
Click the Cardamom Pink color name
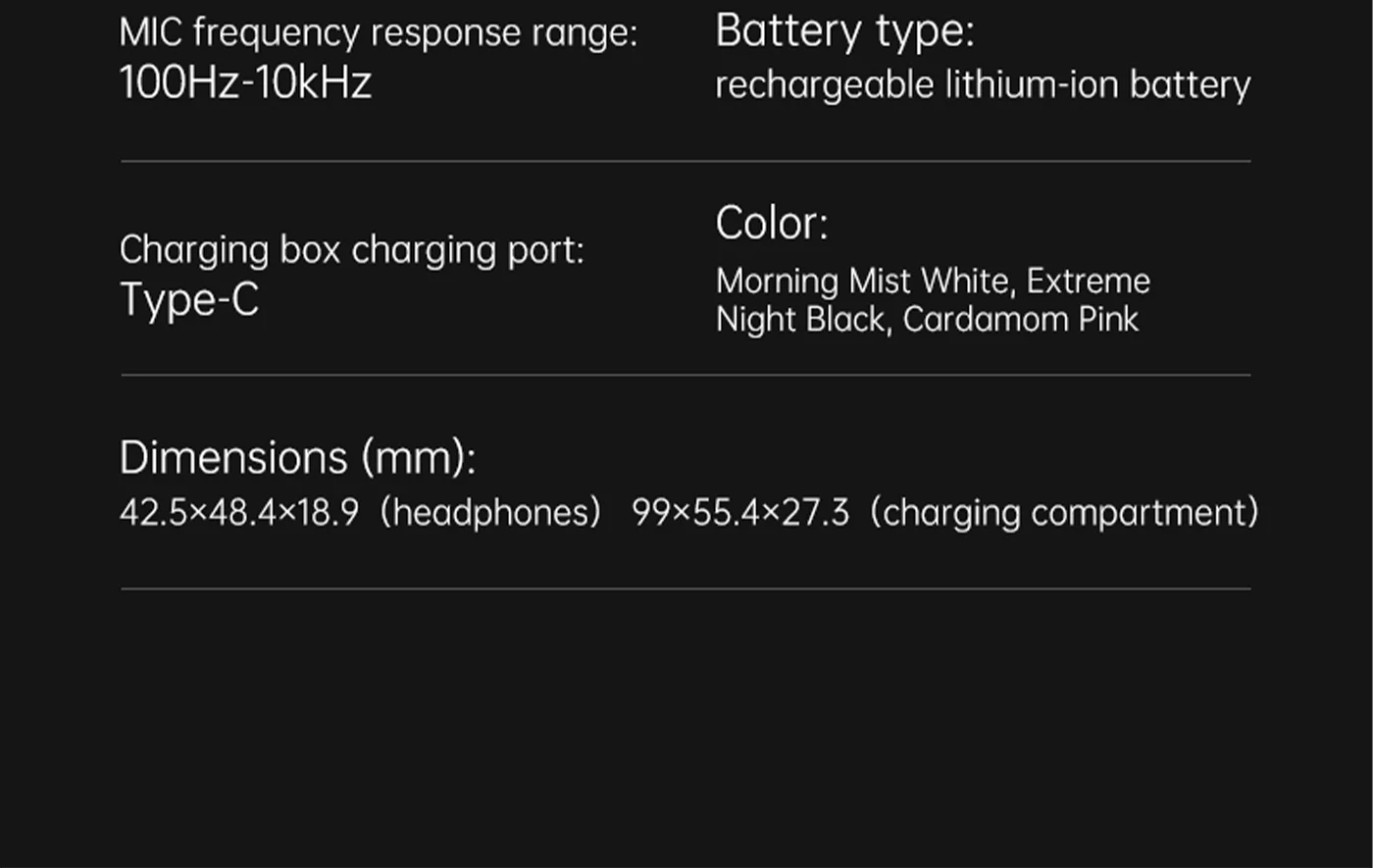click(1021, 320)
